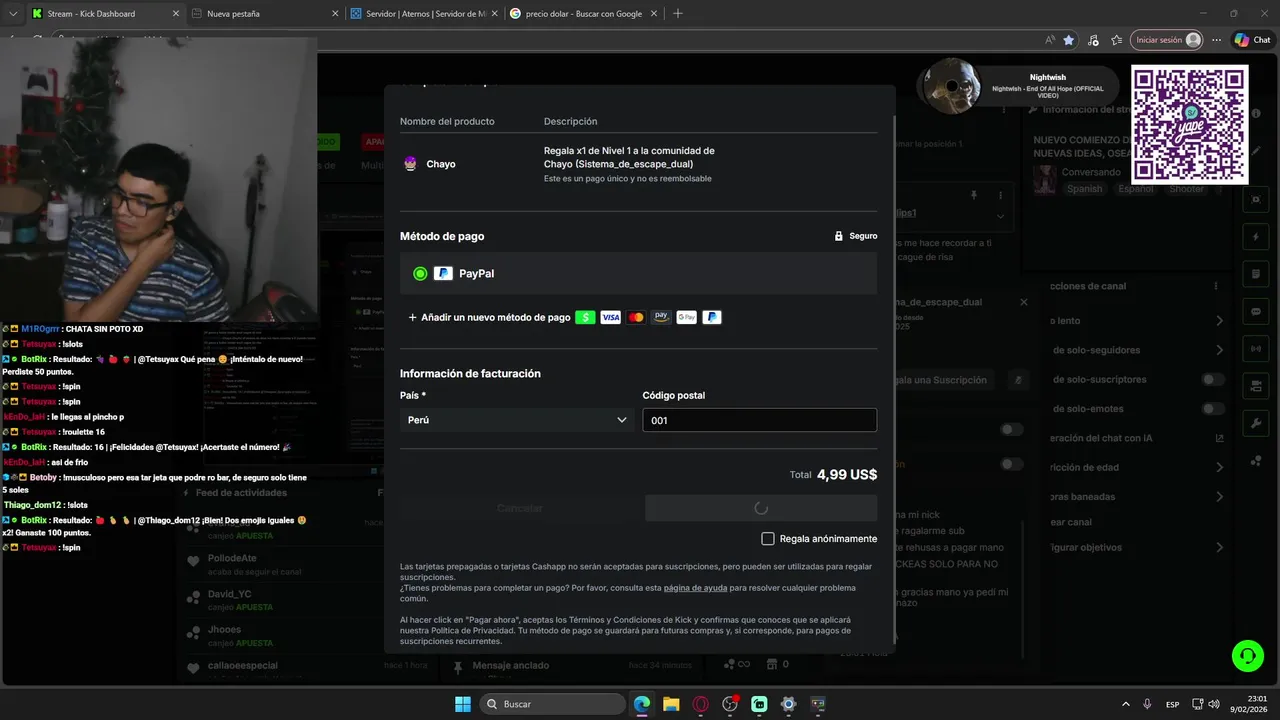Open File Explorer from taskbar
Viewport: 1280px width, 720px height.
coord(671,704)
